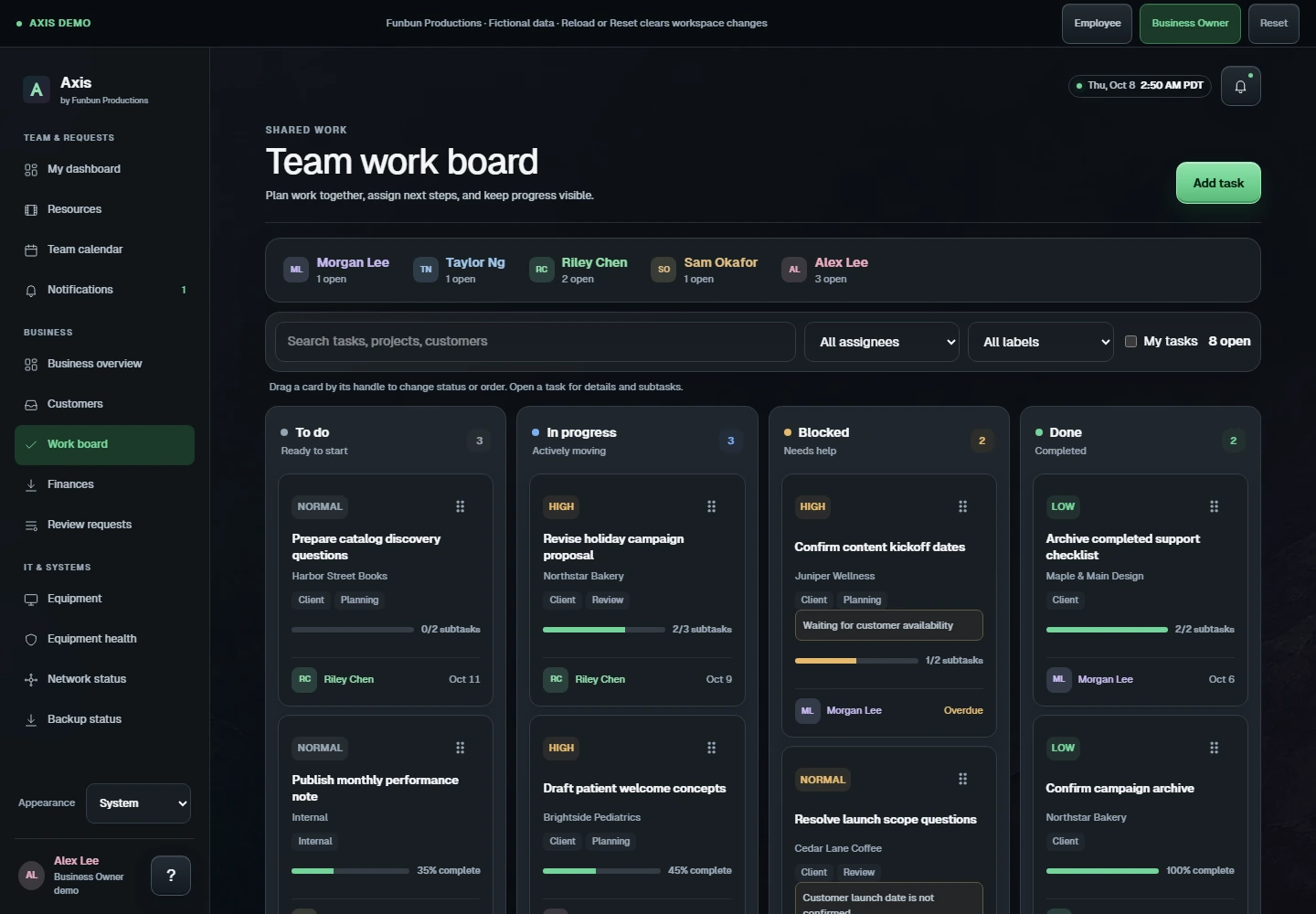Click Planning label on Prepare catalog card
Image resolution: width=1316 pixels, height=914 pixels.
click(359, 600)
